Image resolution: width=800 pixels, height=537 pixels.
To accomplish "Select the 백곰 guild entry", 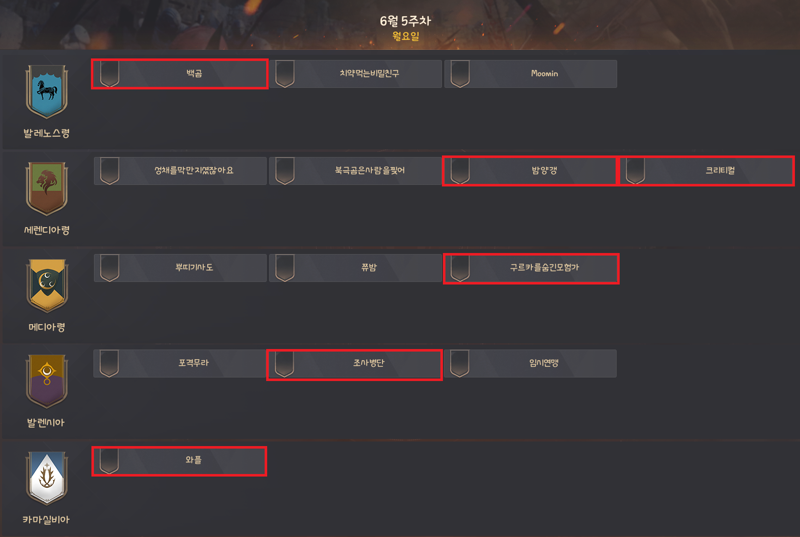I will click(180, 74).
